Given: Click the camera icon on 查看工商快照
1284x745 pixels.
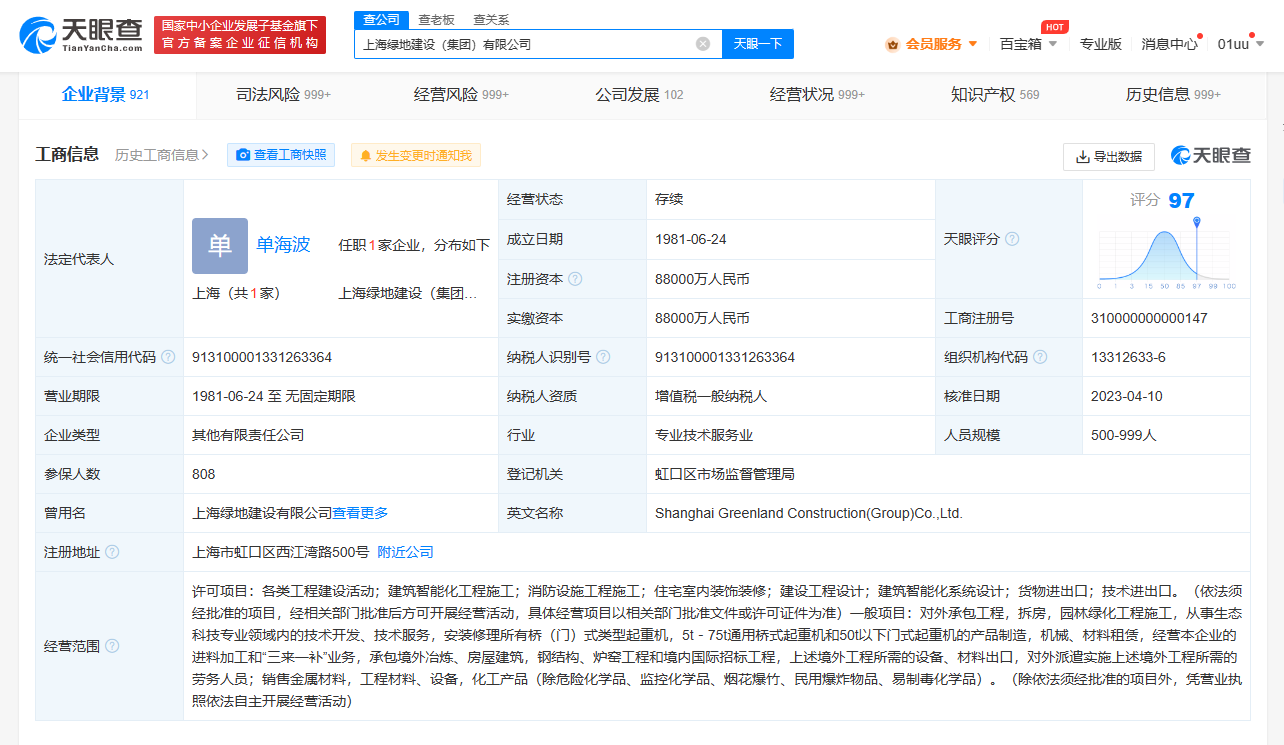Looking at the screenshot, I should [x=243, y=155].
